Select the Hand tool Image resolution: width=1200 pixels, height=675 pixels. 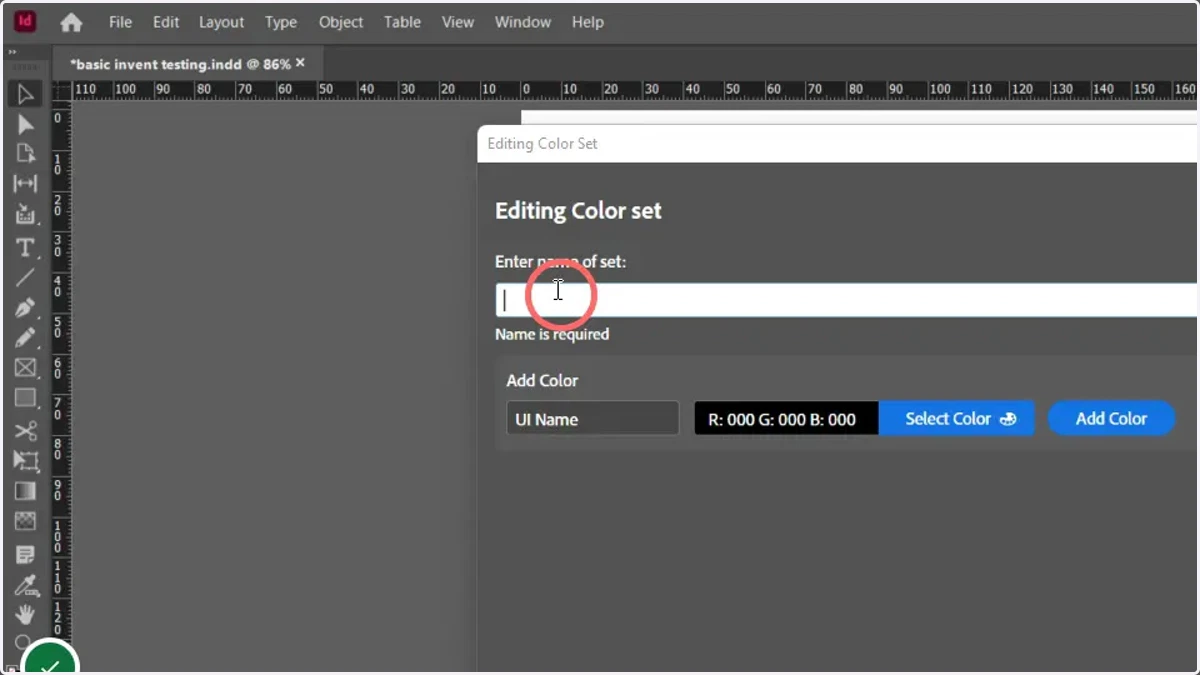tap(25, 613)
